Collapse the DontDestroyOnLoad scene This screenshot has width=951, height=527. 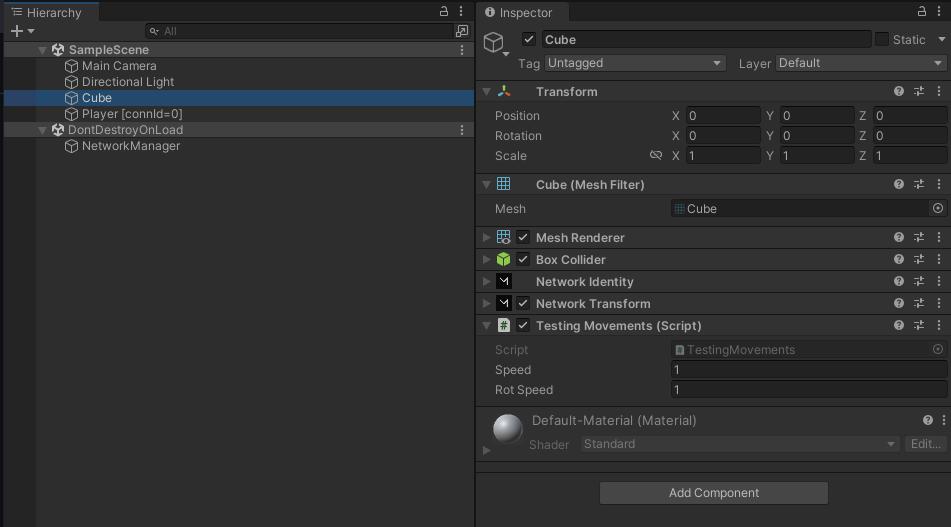(x=42, y=130)
